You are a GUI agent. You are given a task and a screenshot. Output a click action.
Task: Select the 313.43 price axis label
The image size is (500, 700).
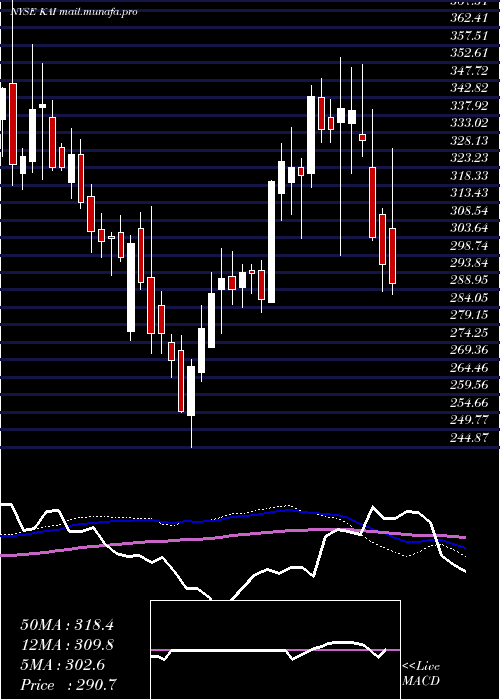point(469,193)
